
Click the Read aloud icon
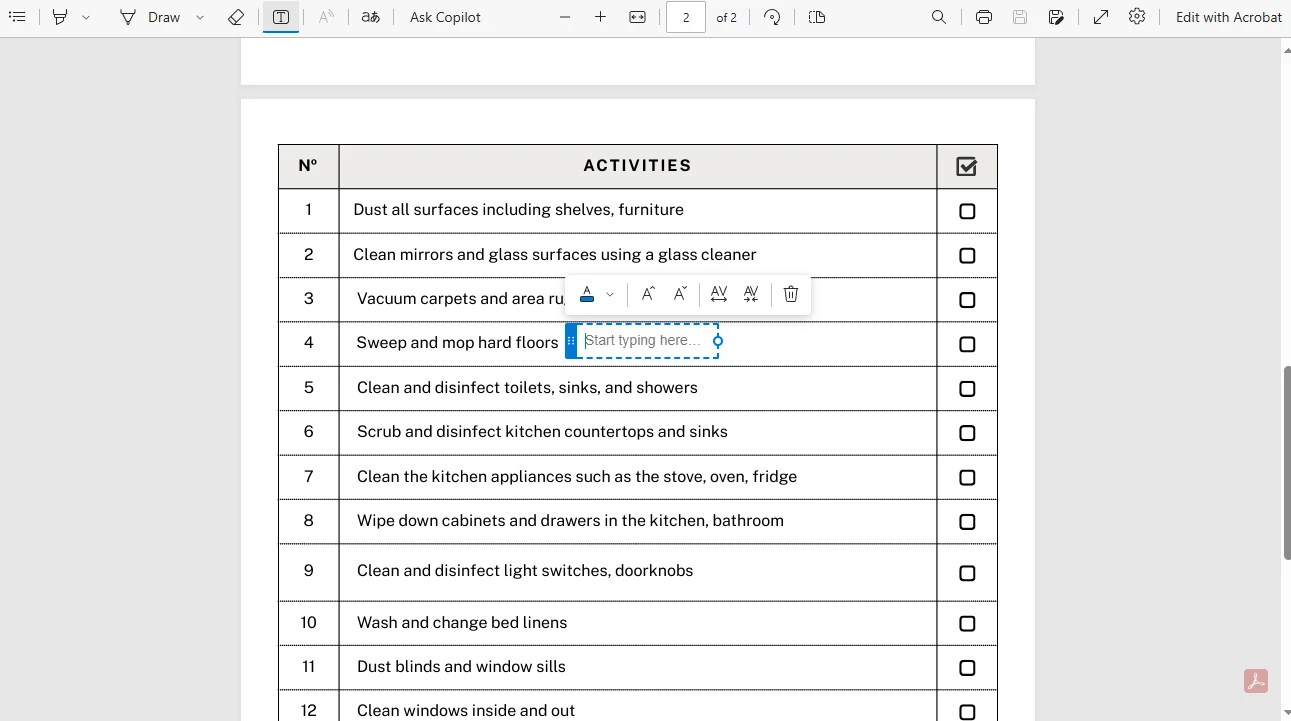click(x=326, y=17)
